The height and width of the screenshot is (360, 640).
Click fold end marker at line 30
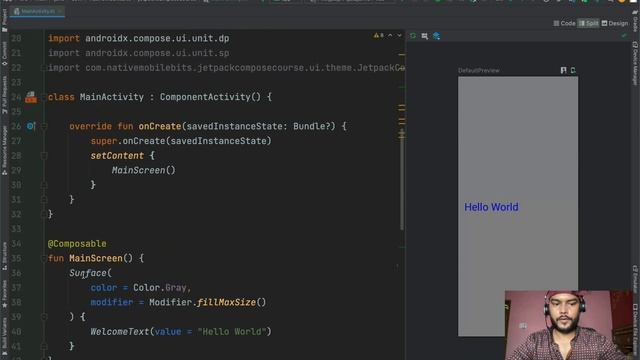pos(44,185)
